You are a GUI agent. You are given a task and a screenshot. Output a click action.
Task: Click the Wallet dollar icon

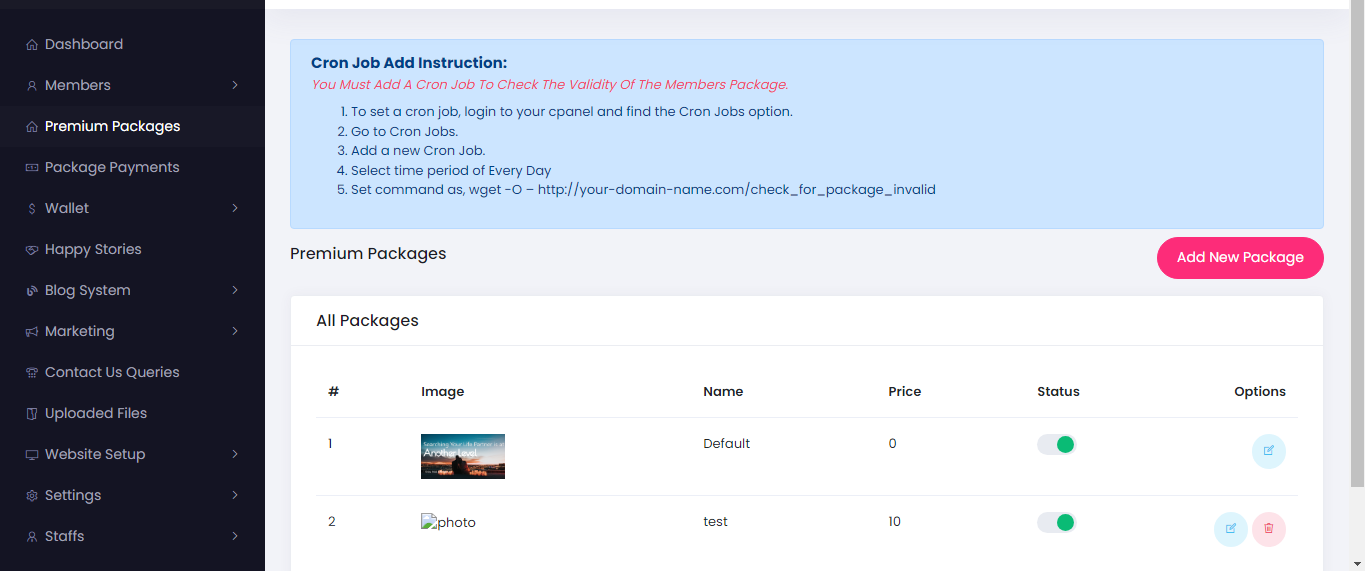click(x=32, y=209)
